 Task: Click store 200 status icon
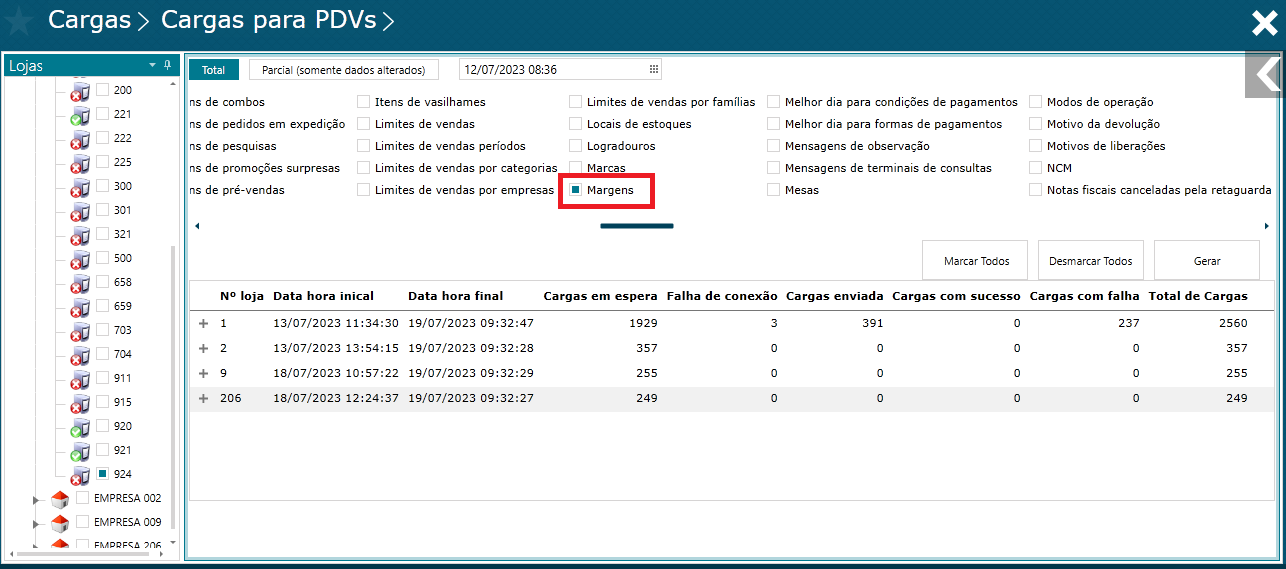79,92
